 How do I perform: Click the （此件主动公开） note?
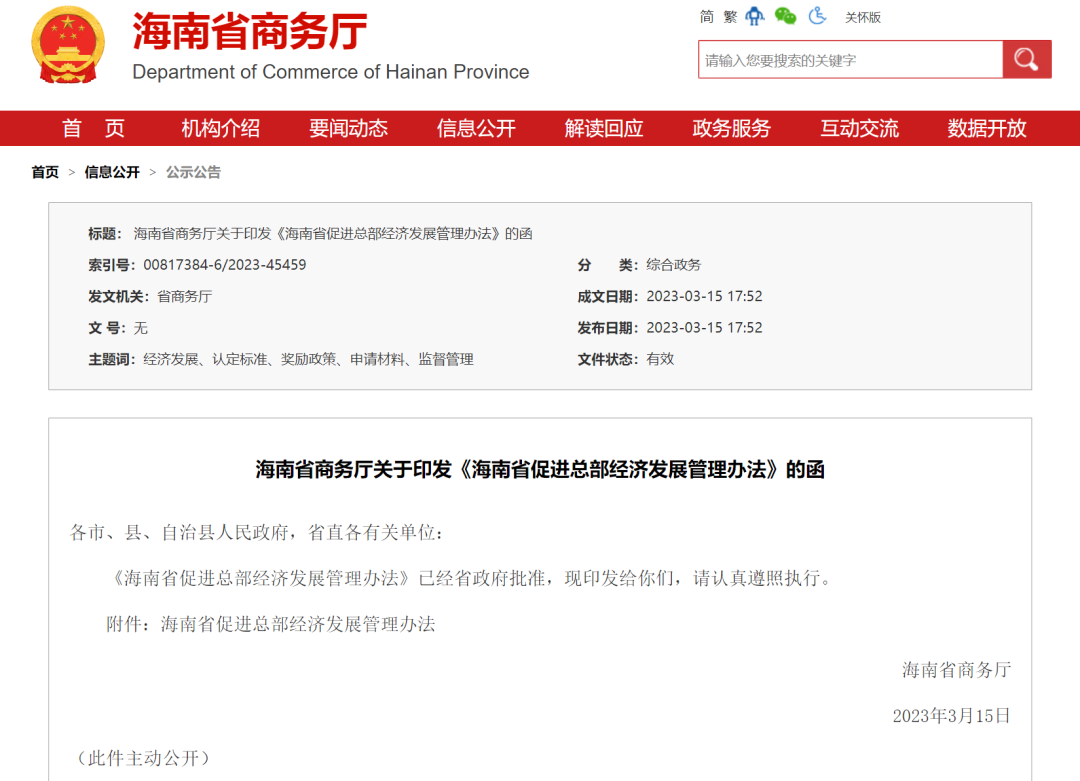tap(143, 758)
